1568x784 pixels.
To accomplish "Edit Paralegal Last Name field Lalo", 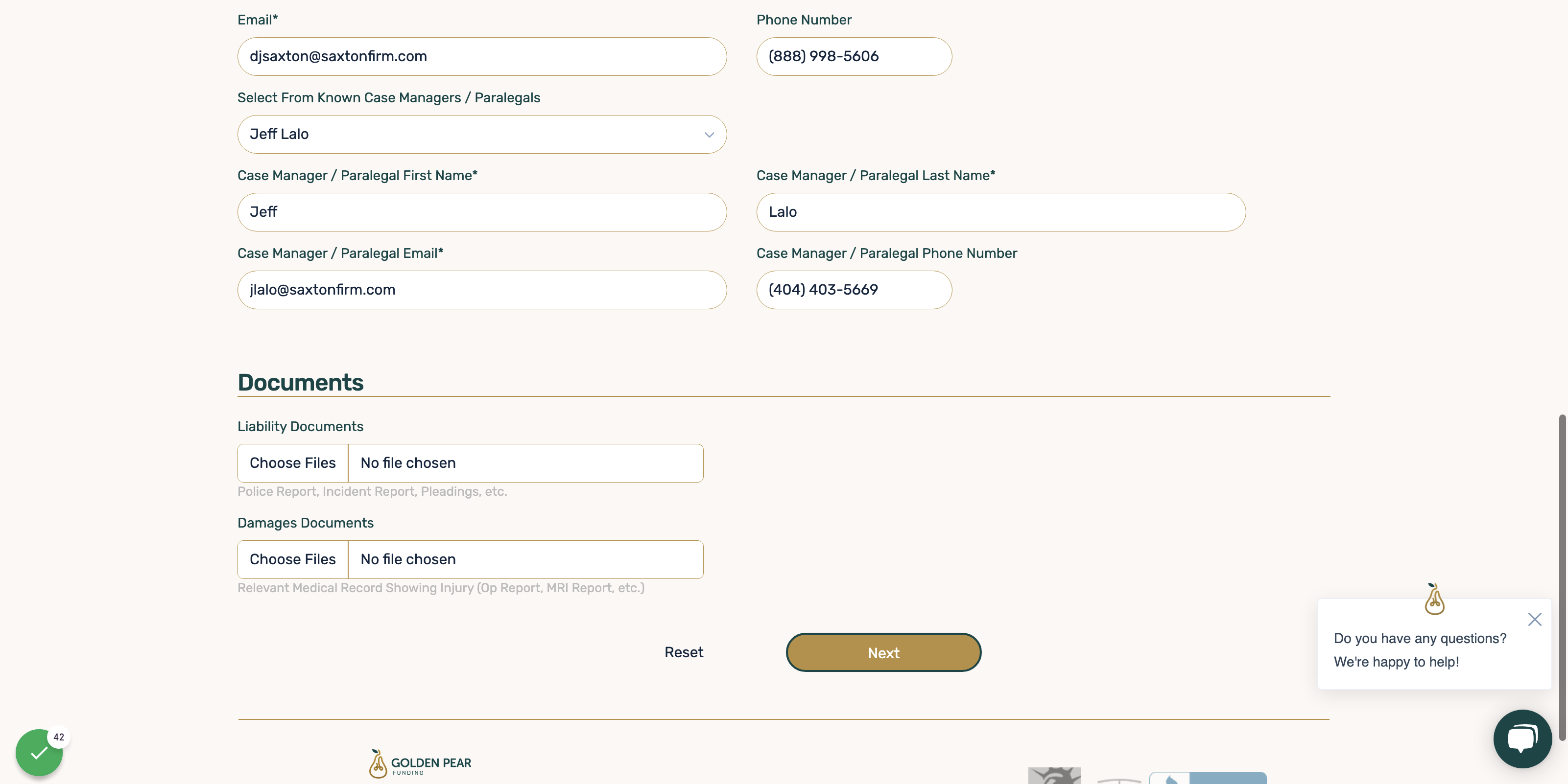I will coord(1001,212).
